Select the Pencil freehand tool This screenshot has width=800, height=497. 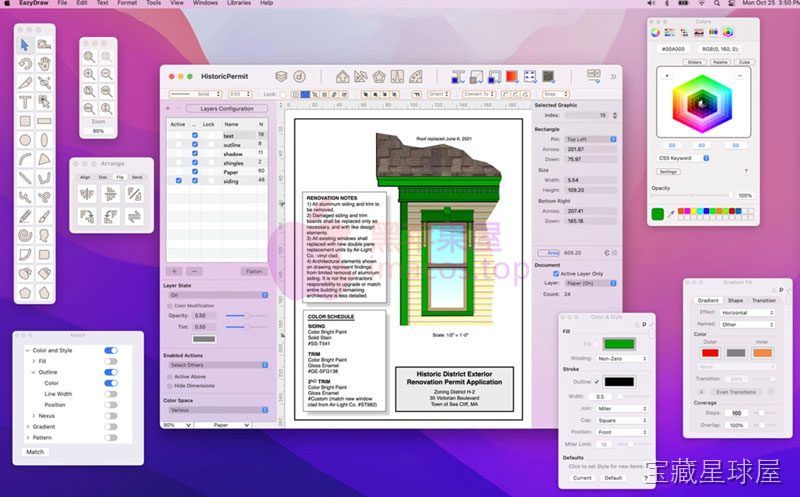pyautogui.click(x=25, y=216)
